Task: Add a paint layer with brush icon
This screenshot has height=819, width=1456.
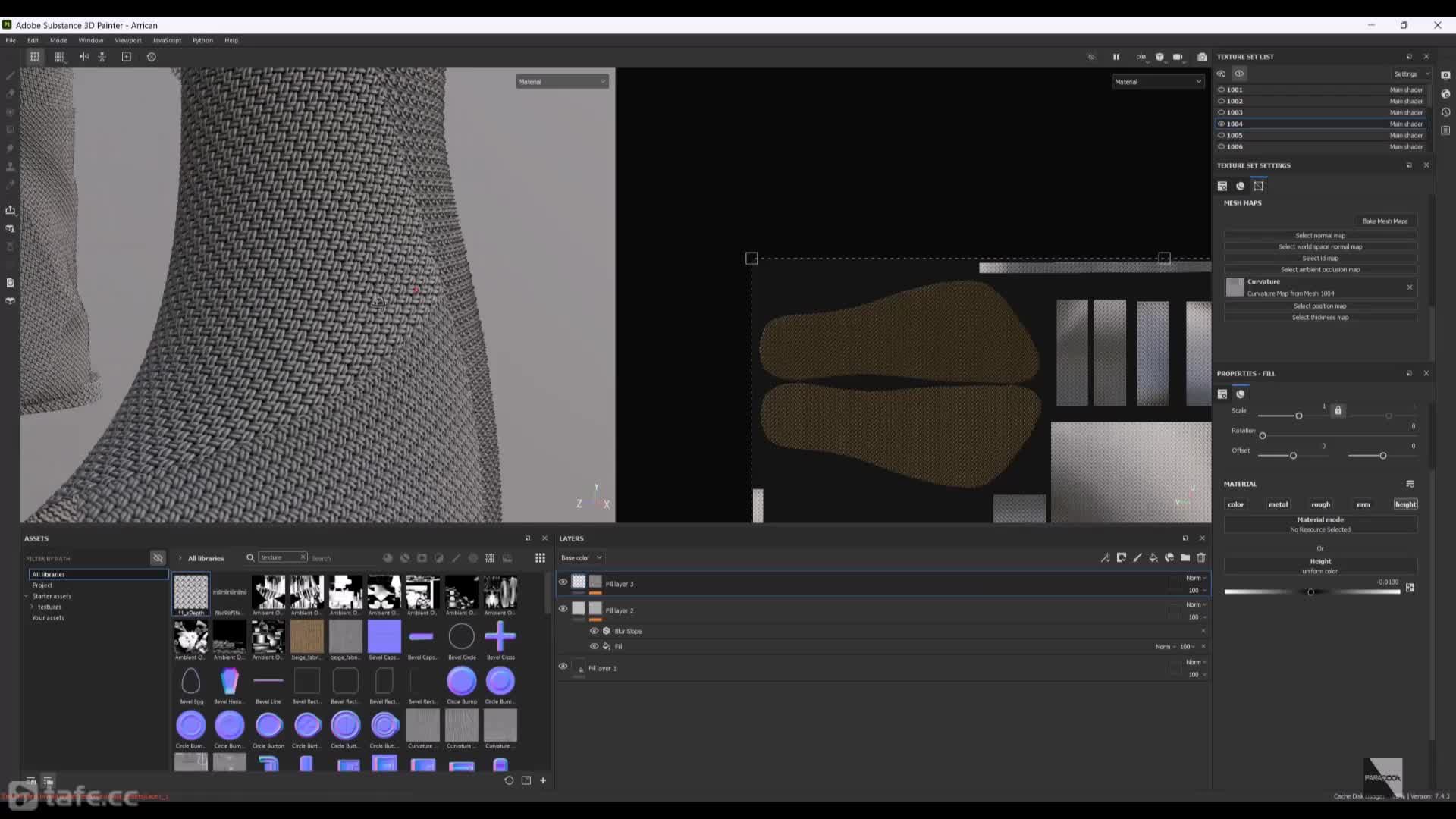Action: [1137, 557]
